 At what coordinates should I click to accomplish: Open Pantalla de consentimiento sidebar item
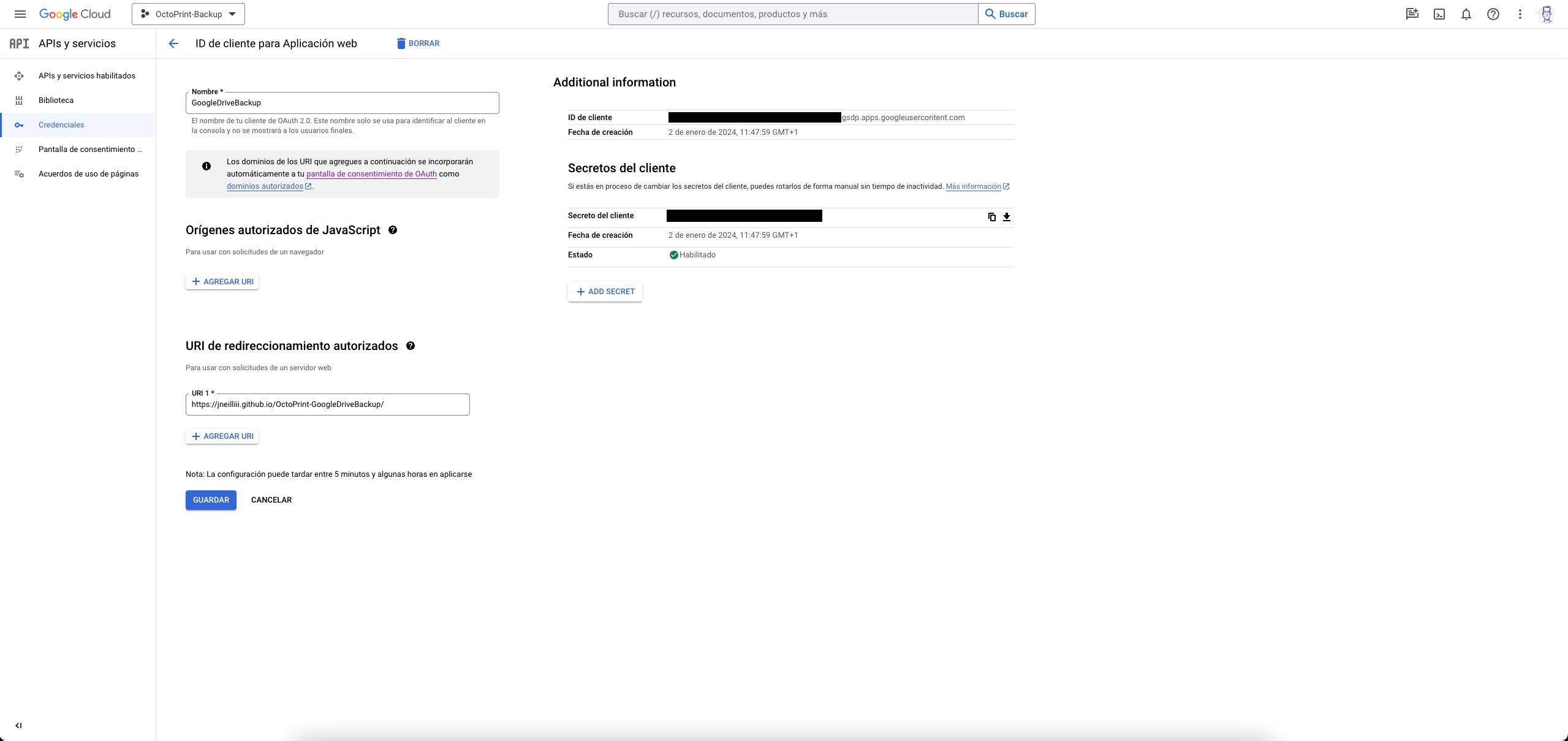(89, 150)
